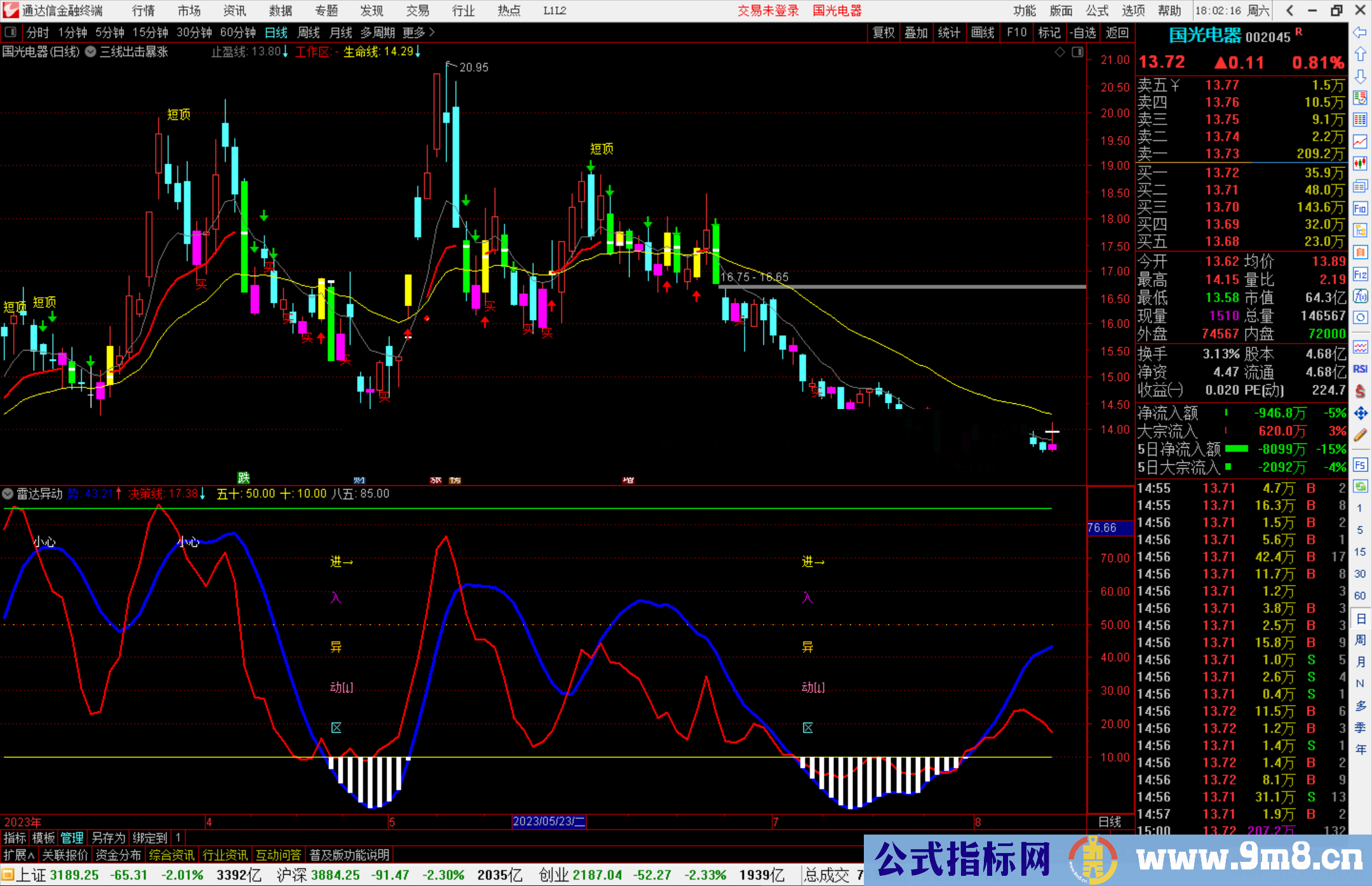Screen dimensions: 1372x886
Task: Select the pencil drawing tool icon
Action: coord(1360,435)
